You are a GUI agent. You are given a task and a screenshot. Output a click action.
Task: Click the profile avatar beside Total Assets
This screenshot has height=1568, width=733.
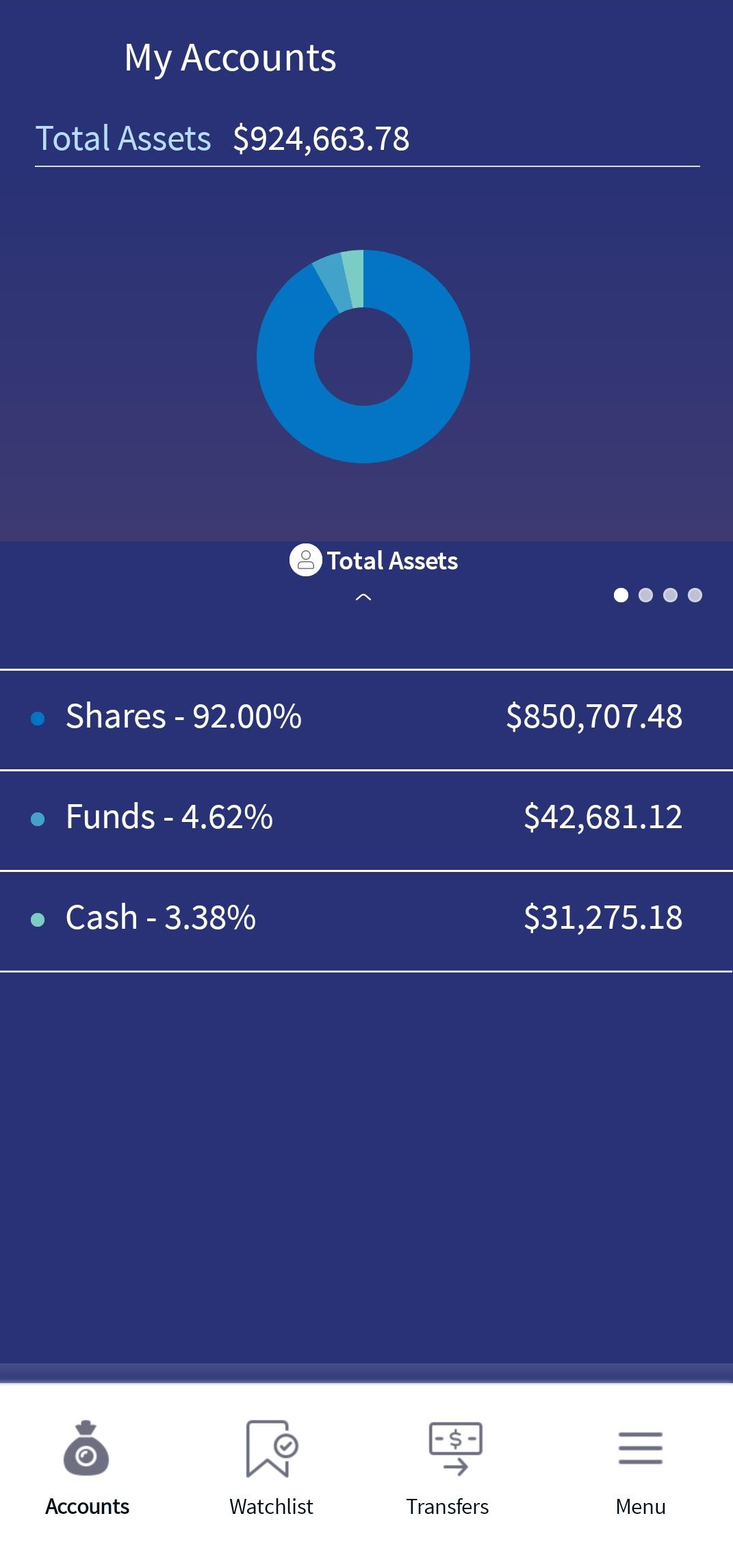[305, 561]
